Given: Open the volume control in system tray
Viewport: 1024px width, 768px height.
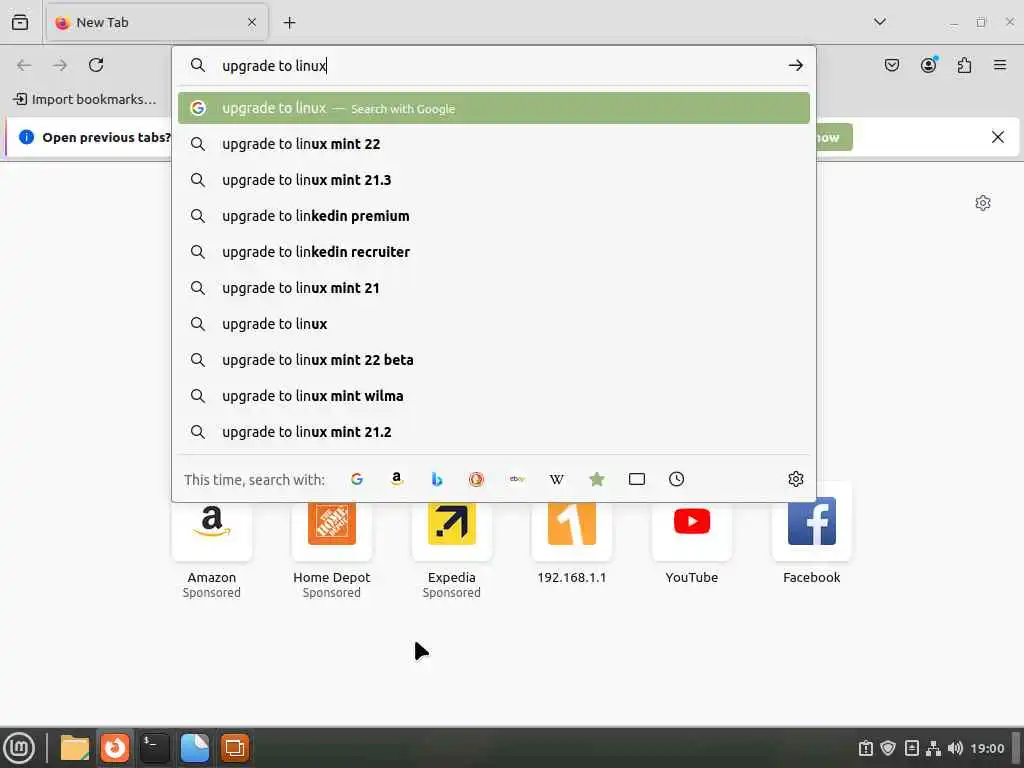Looking at the screenshot, I should [955, 748].
